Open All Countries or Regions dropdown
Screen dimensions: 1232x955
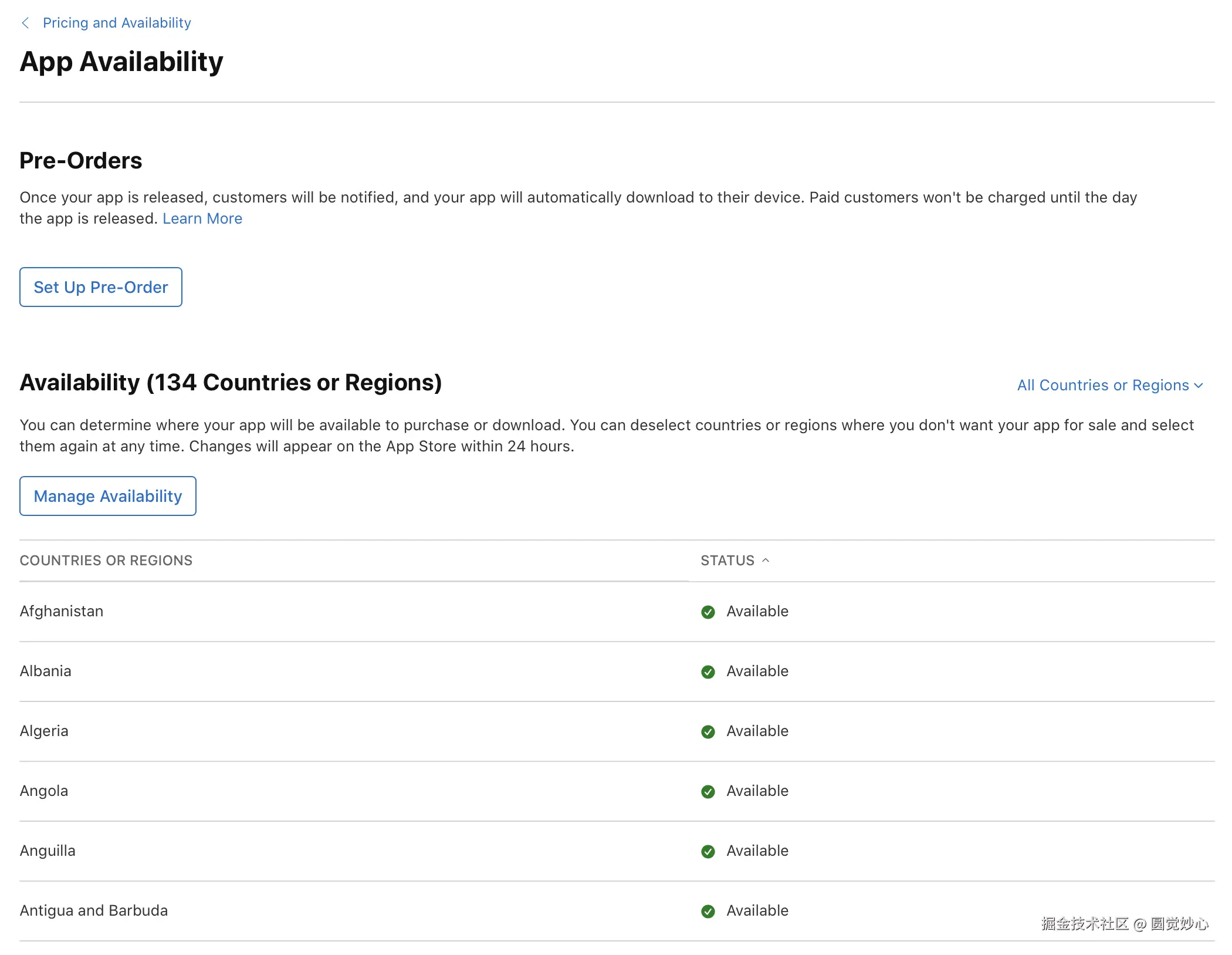click(1109, 386)
